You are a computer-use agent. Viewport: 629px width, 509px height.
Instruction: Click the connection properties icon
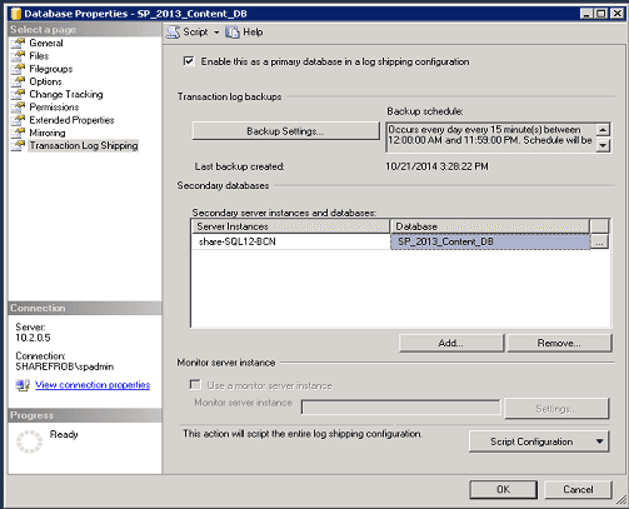(22, 385)
